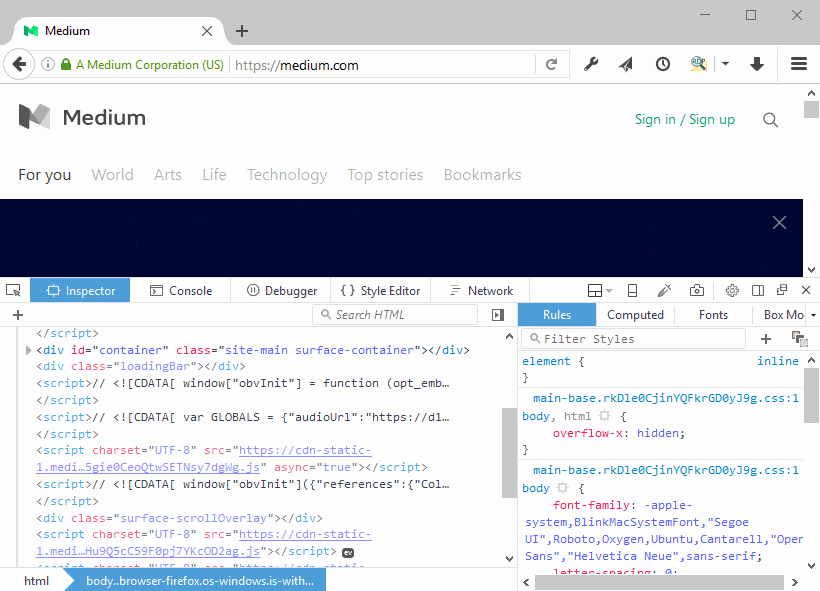Open dropdown arrow beside the magnifier toolbar icon
This screenshot has width=820, height=591.
(x=725, y=65)
